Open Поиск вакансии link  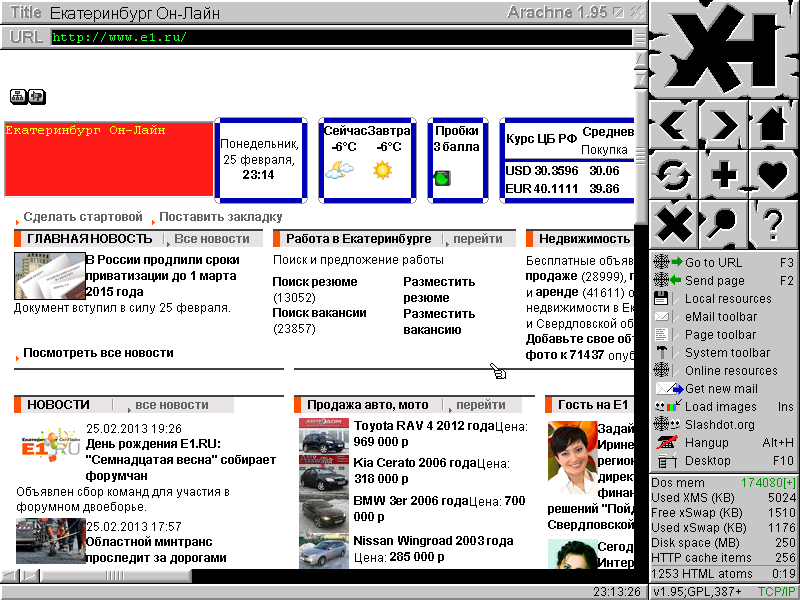point(319,313)
